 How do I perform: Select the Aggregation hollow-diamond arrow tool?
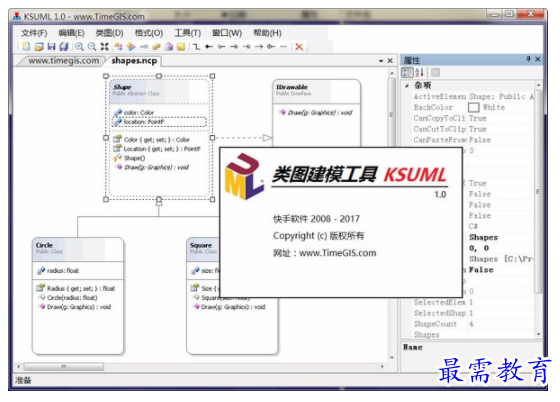click(221, 46)
